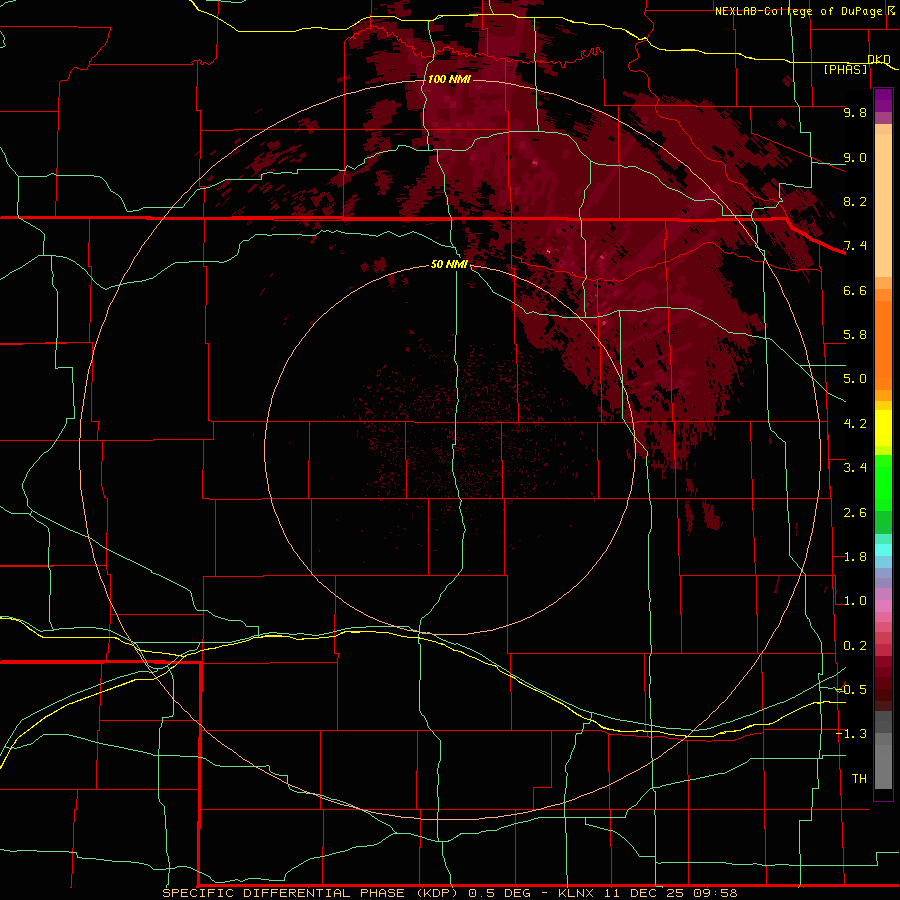The width and height of the screenshot is (900, 900).
Task: Click the 4.2 value on the color scale
Action: tap(855, 424)
